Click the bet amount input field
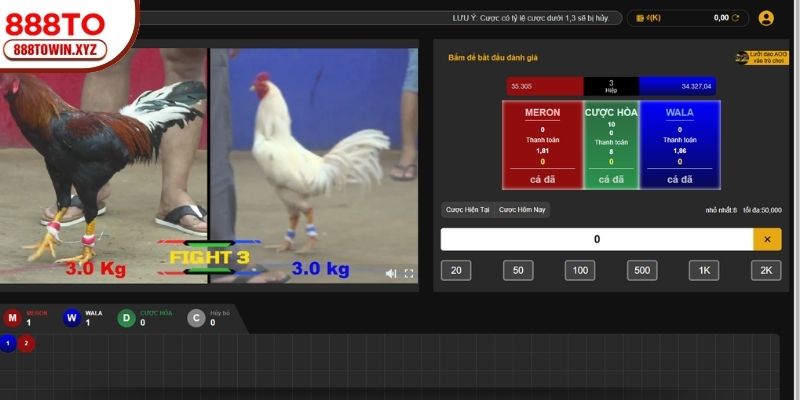Viewport: 800px width, 400px height. pos(597,239)
